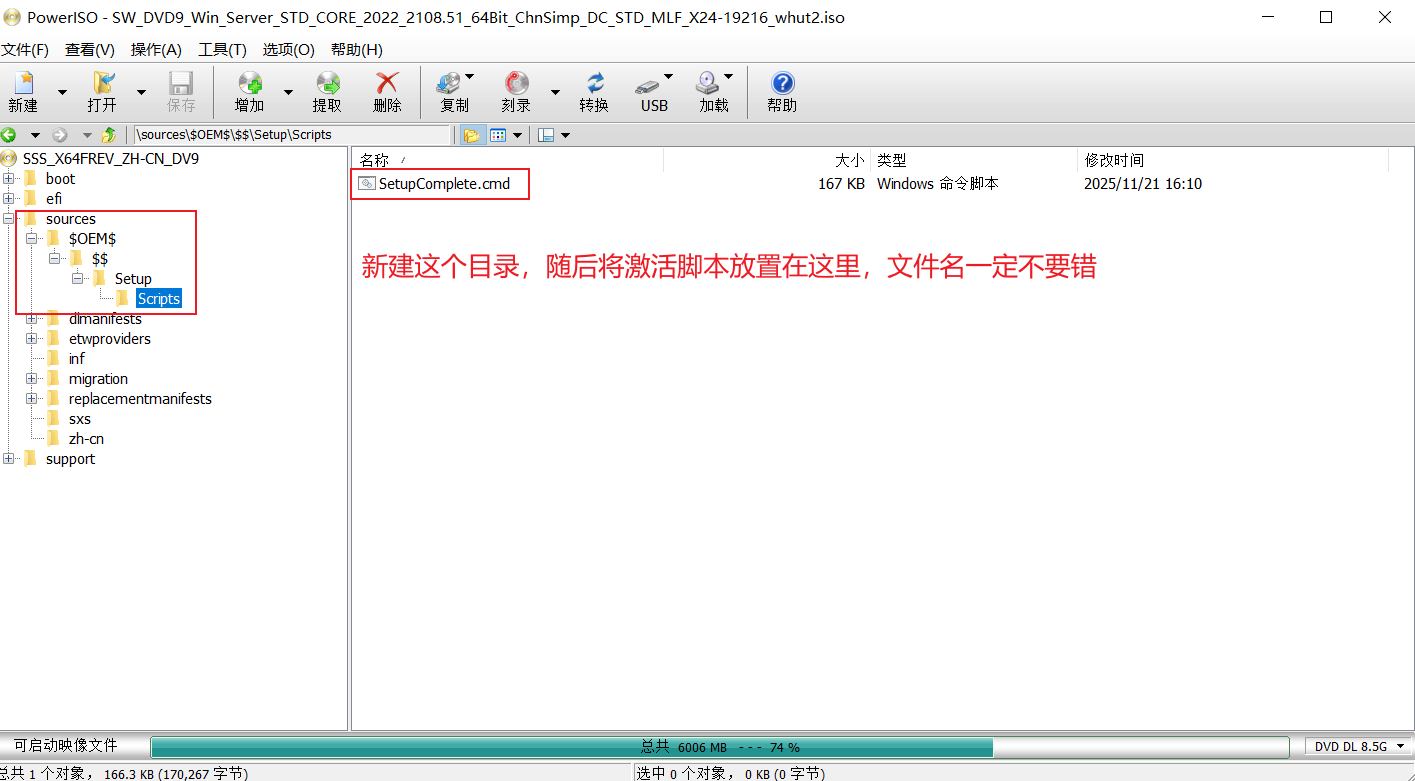Expand the migration folder node
The height and width of the screenshot is (781, 1415).
32,379
